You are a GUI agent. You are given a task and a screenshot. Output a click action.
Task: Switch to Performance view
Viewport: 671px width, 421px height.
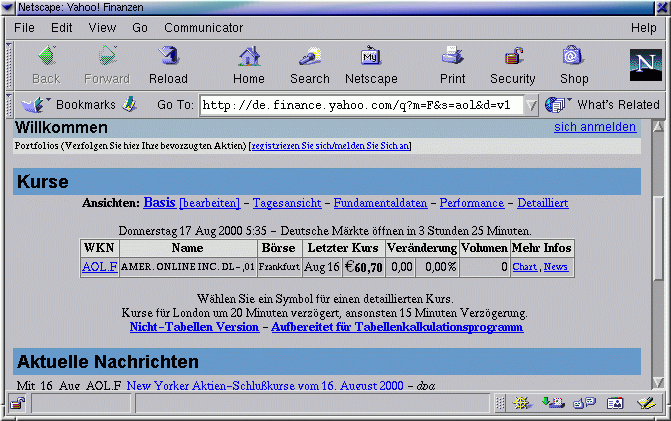pos(472,203)
